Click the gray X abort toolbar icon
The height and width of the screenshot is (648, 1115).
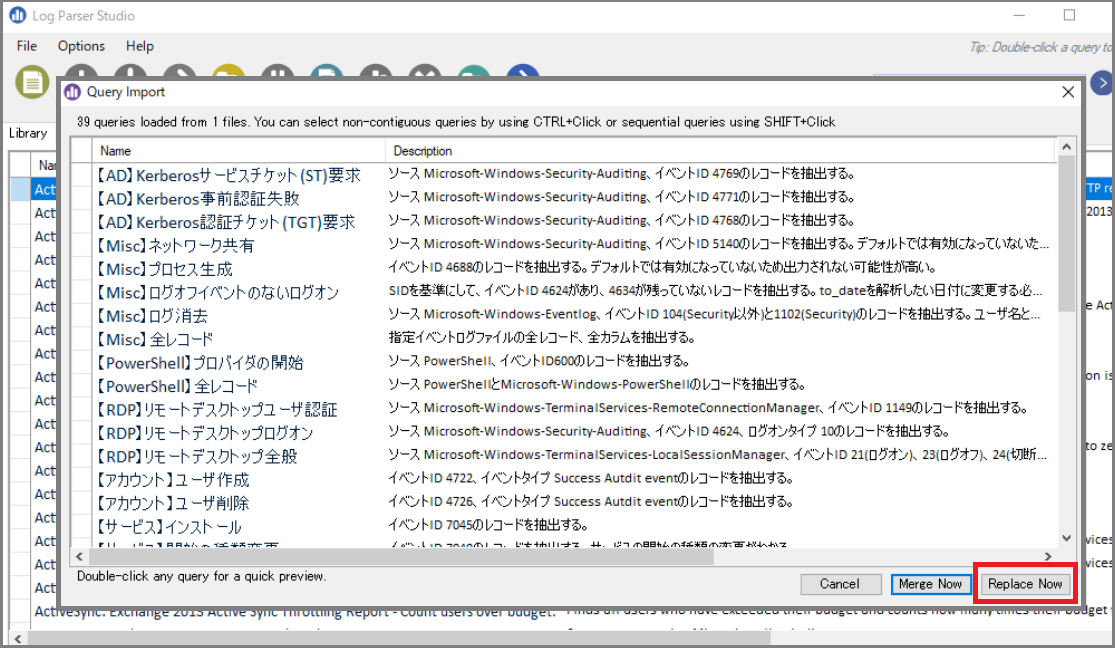coord(425,71)
